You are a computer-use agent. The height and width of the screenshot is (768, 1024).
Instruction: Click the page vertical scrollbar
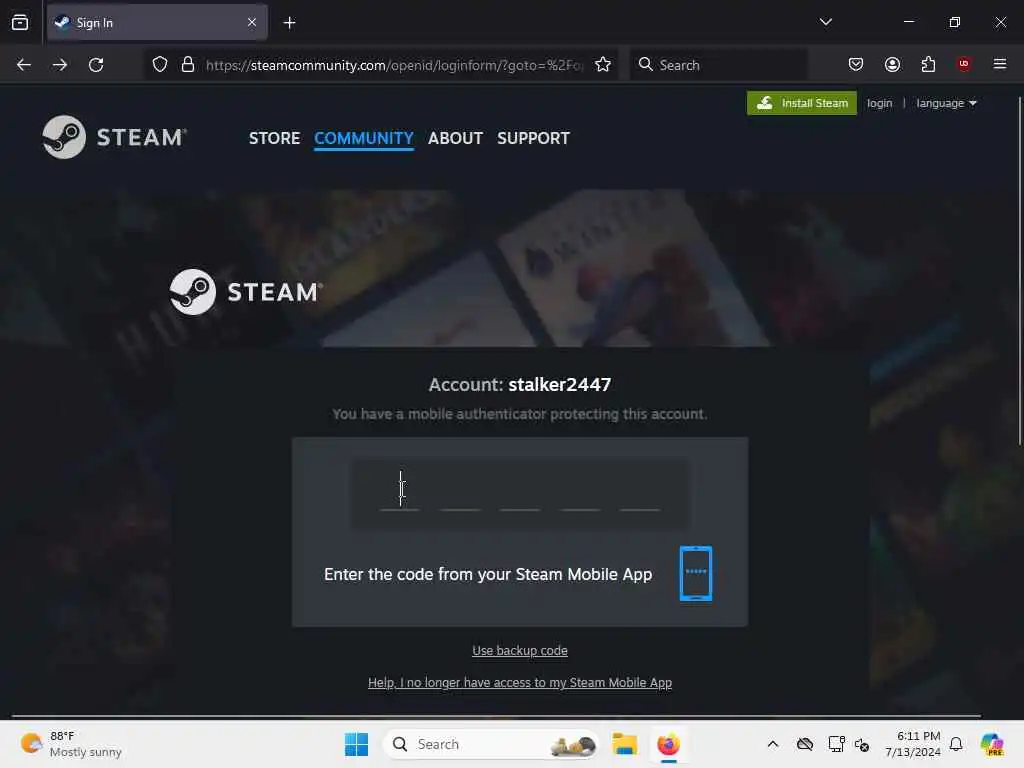click(1019, 271)
